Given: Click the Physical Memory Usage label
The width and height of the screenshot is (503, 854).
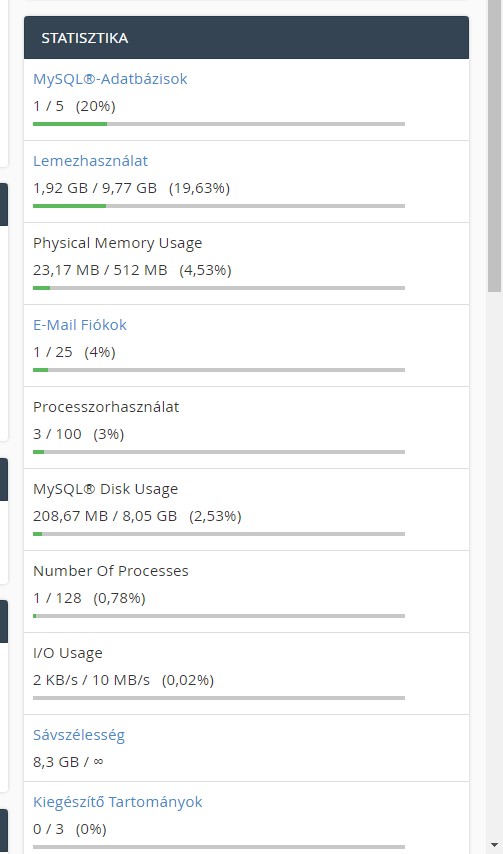Looking at the screenshot, I should point(118,243).
